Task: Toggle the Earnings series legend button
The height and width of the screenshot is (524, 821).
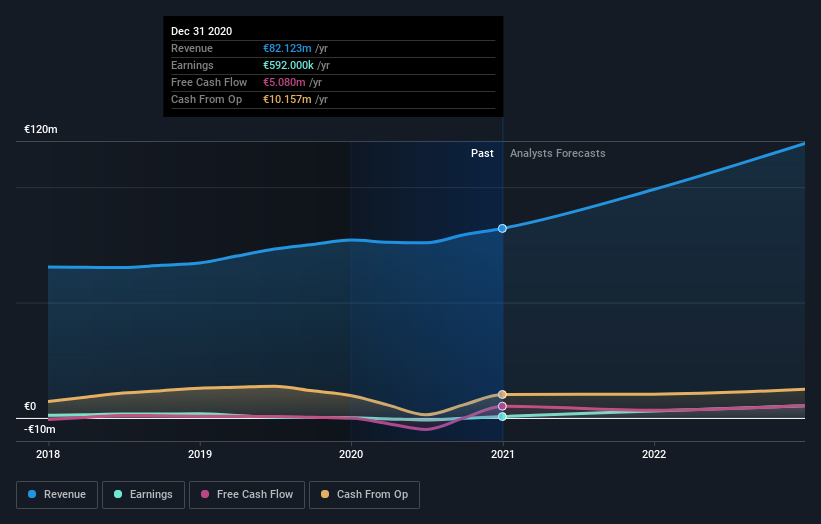Action: click(x=143, y=495)
